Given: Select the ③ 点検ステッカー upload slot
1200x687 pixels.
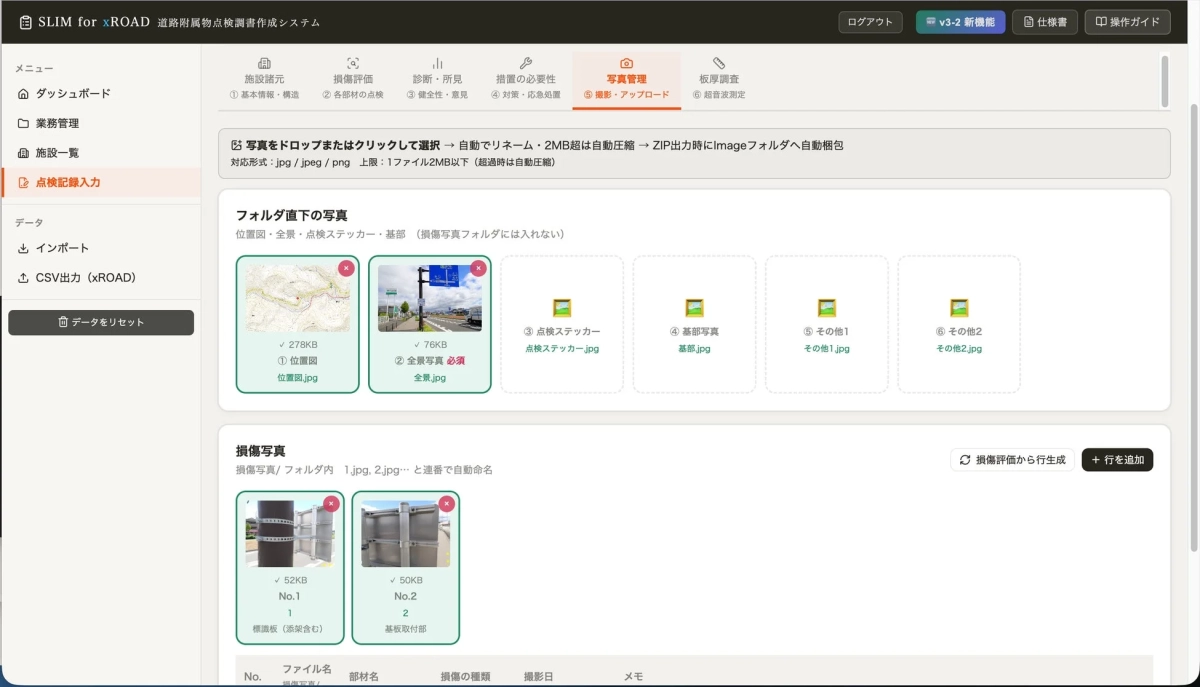Looking at the screenshot, I should (x=562, y=324).
